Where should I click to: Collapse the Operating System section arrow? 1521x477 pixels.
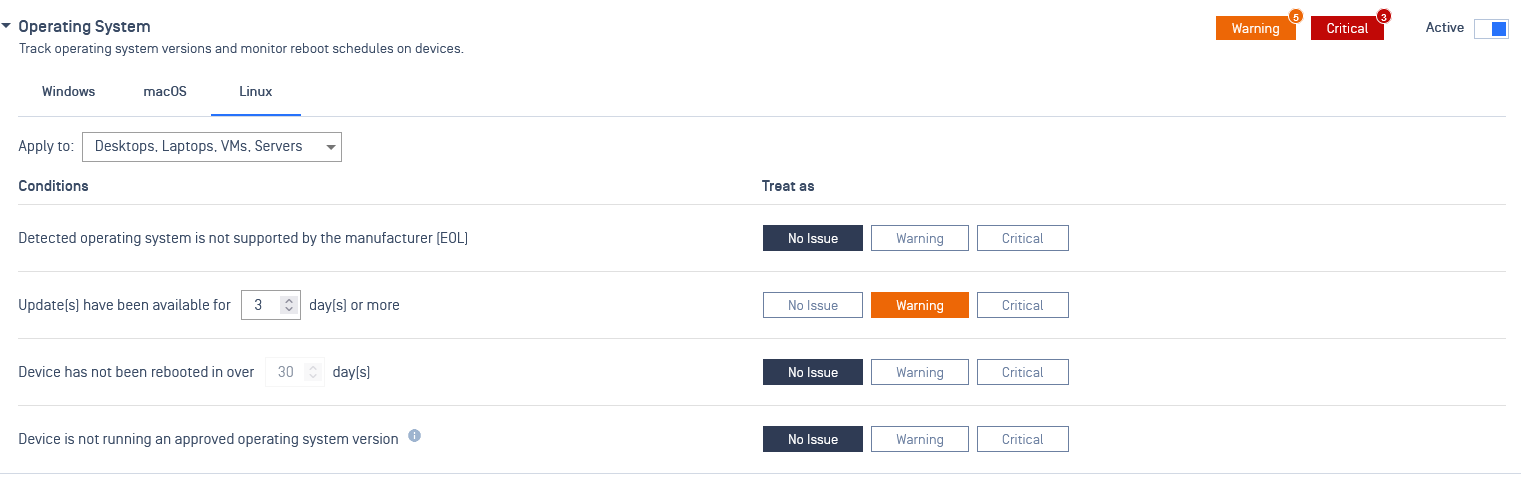tap(7, 27)
